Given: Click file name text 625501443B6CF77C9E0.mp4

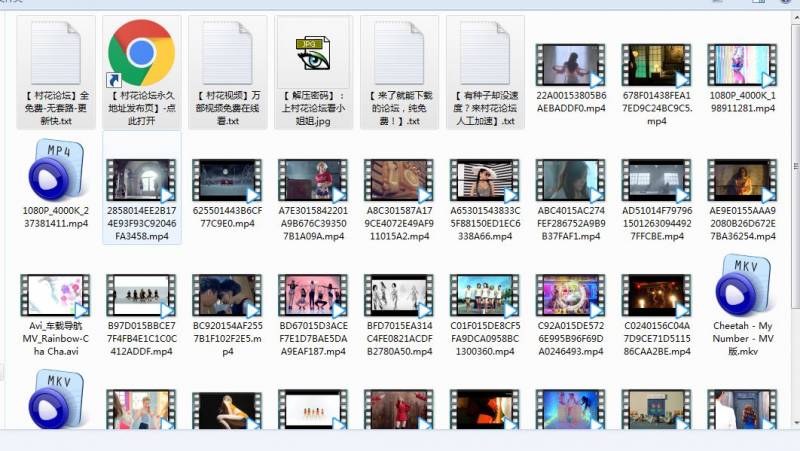Looking at the screenshot, I should [x=228, y=217].
